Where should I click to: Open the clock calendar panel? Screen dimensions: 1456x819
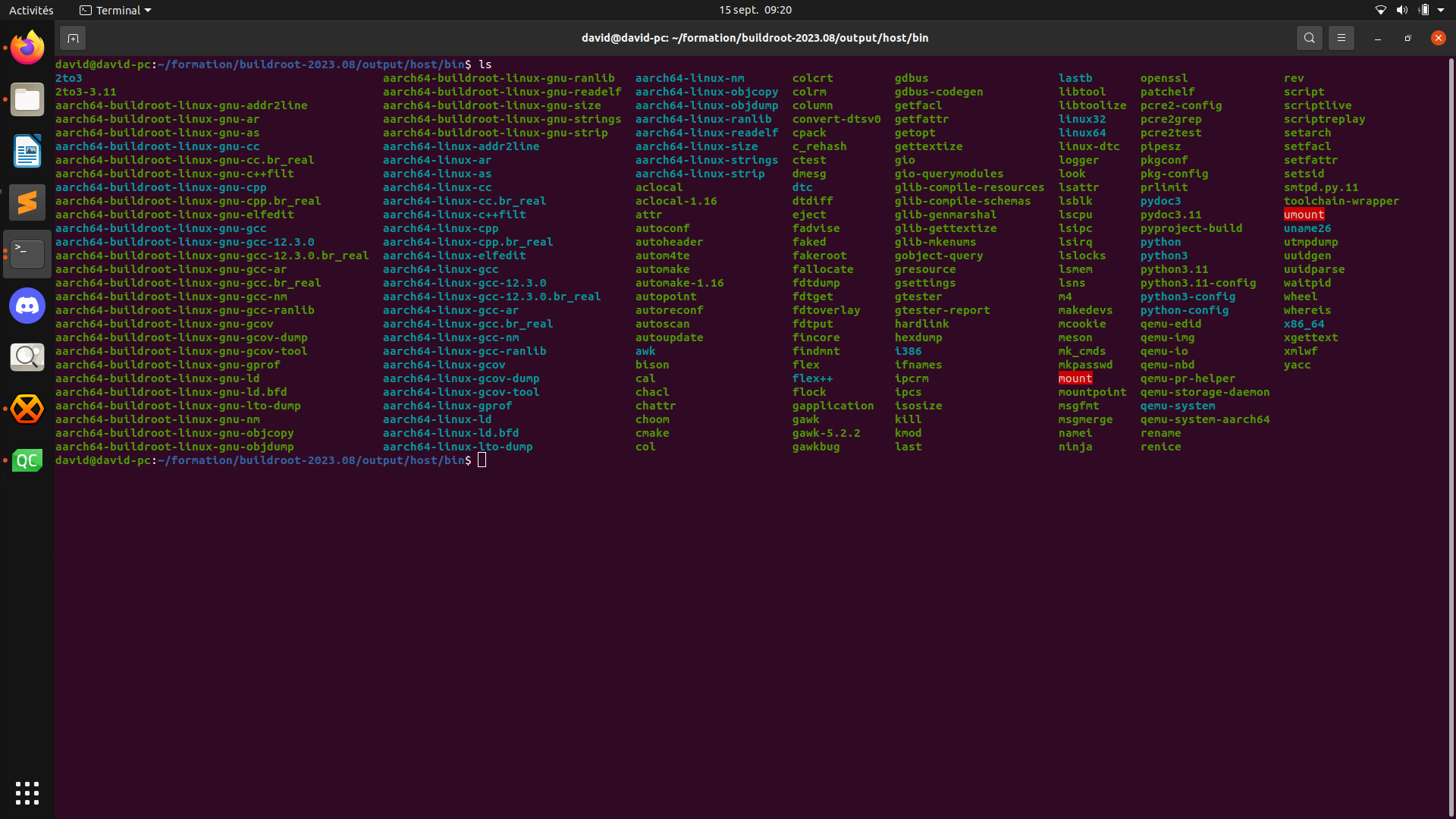pos(755,10)
